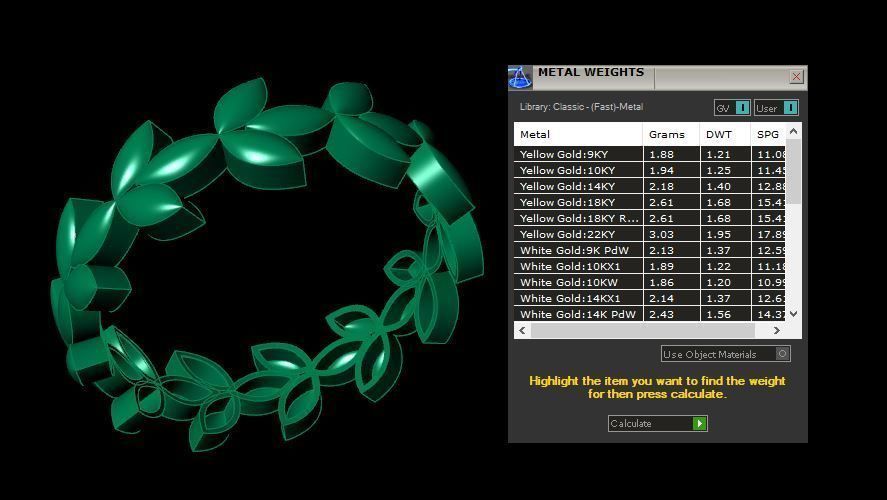Sort by the Metal column header
Screen dimensions: 887x500
click(x=578, y=135)
